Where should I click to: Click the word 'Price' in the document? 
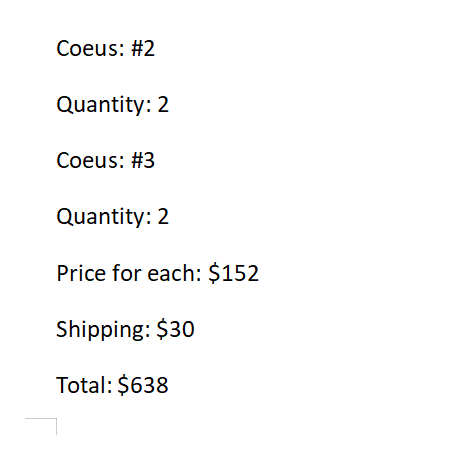pyautogui.click(x=82, y=273)
